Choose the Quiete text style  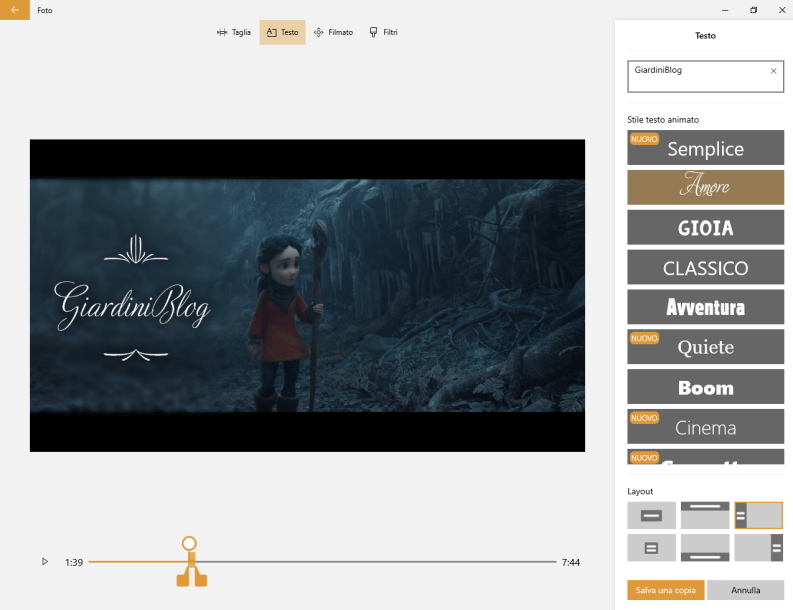click(x=706, y=346)
